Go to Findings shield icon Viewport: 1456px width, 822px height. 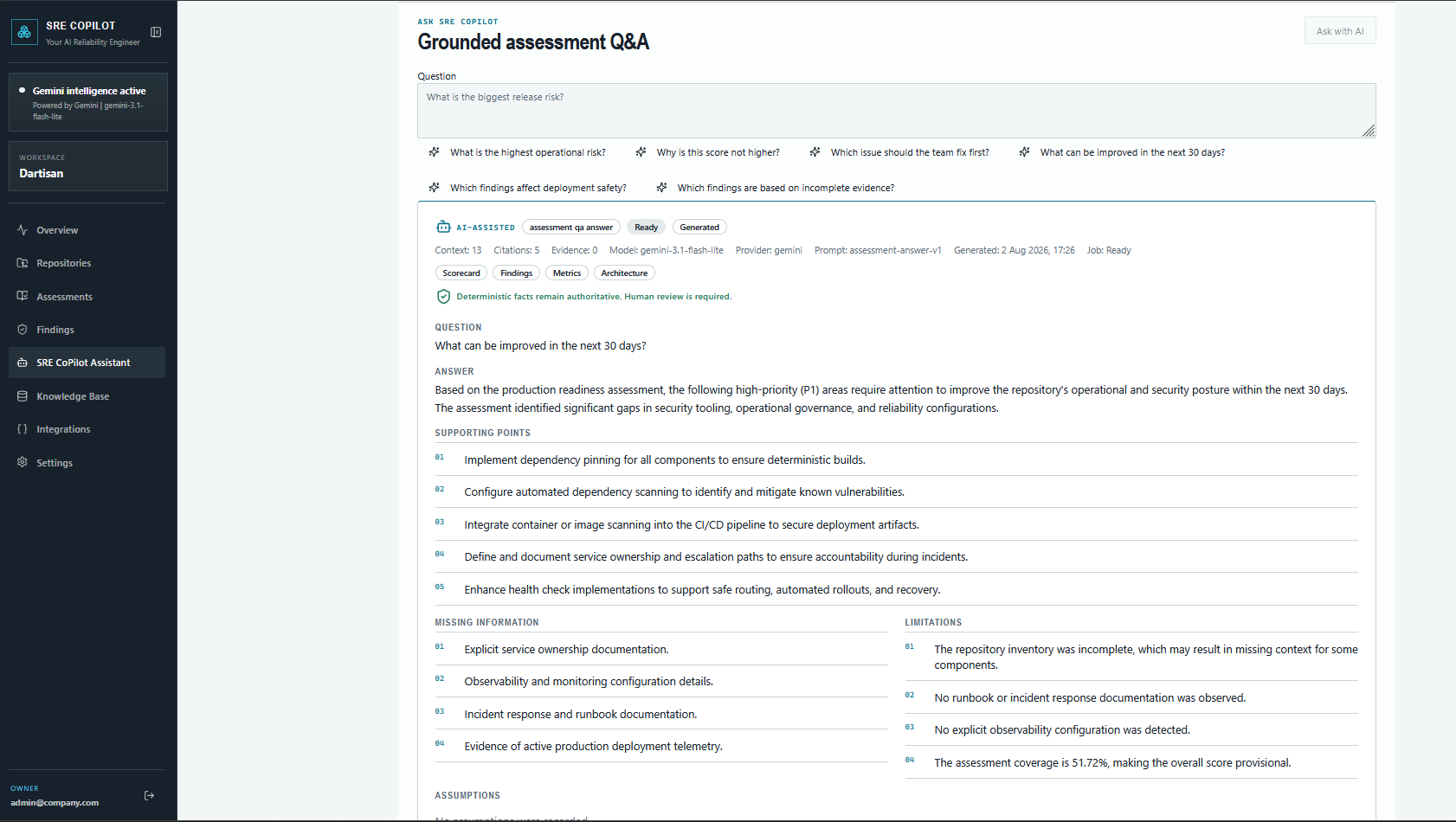23,330
